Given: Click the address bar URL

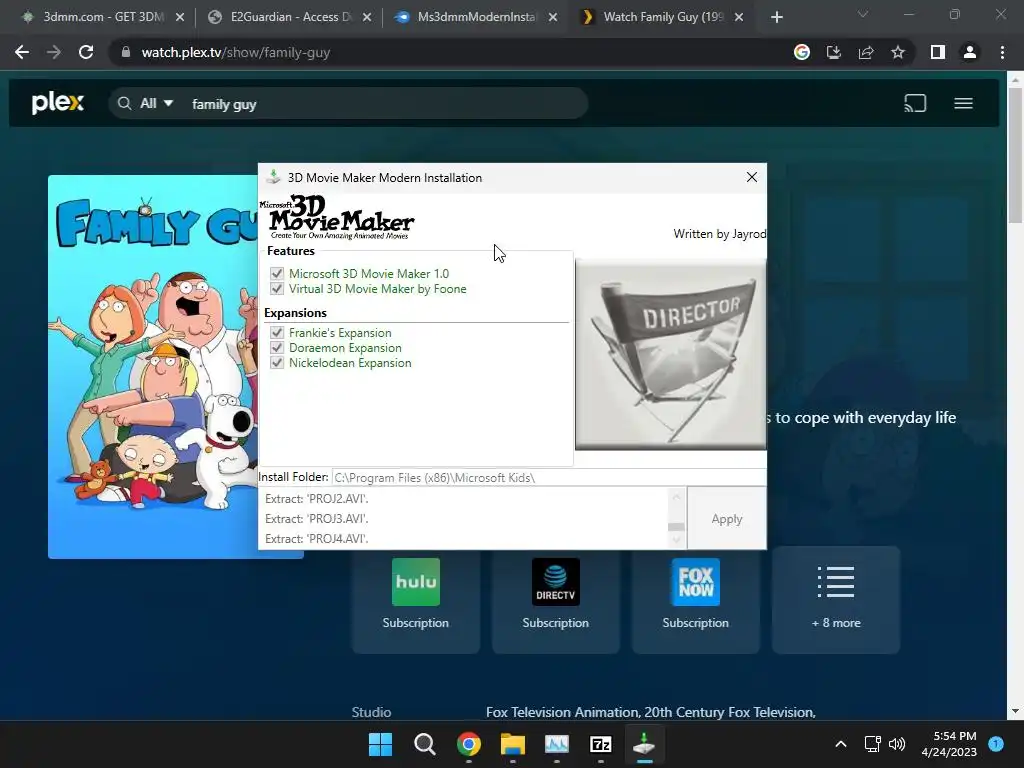Looking at the screenshot, I should [x=236, y=52].
